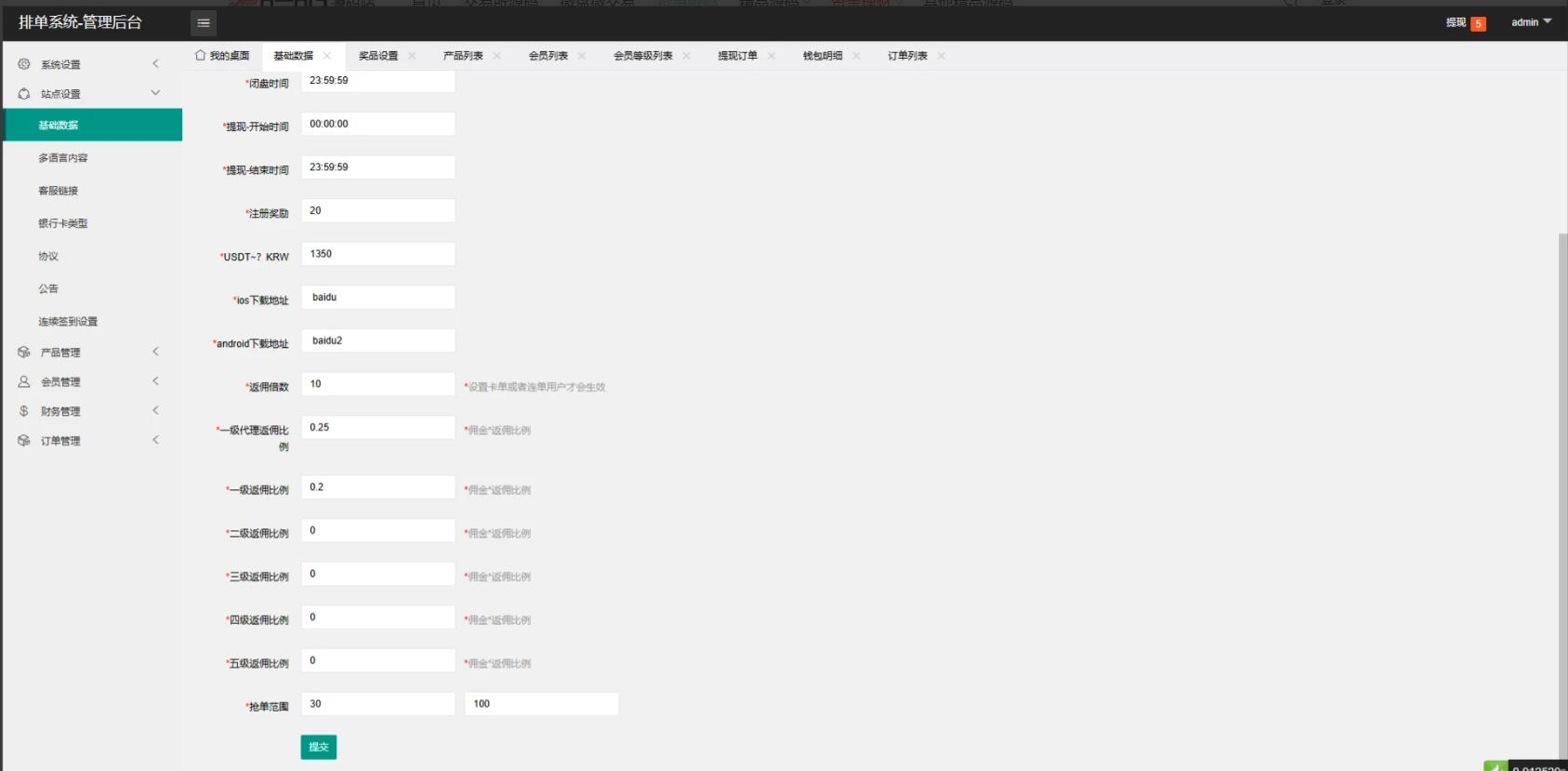Open 多语言内容 in the sidebar
This screenshot has height=771, width=1568.
click(x=63, y=158)
